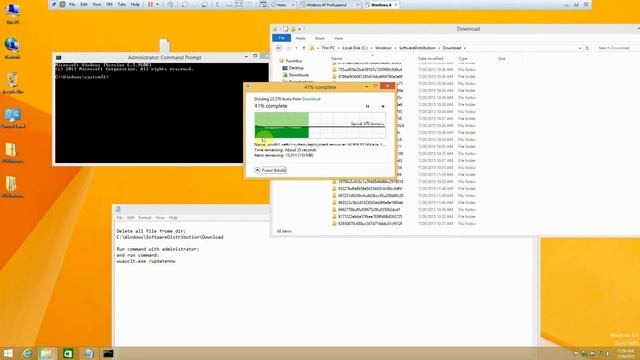Open Quick Access Toolbar dropdown in Explorer title
Image resolution: width=640 pixels, height=360 pixels.
tap(300, 29)
